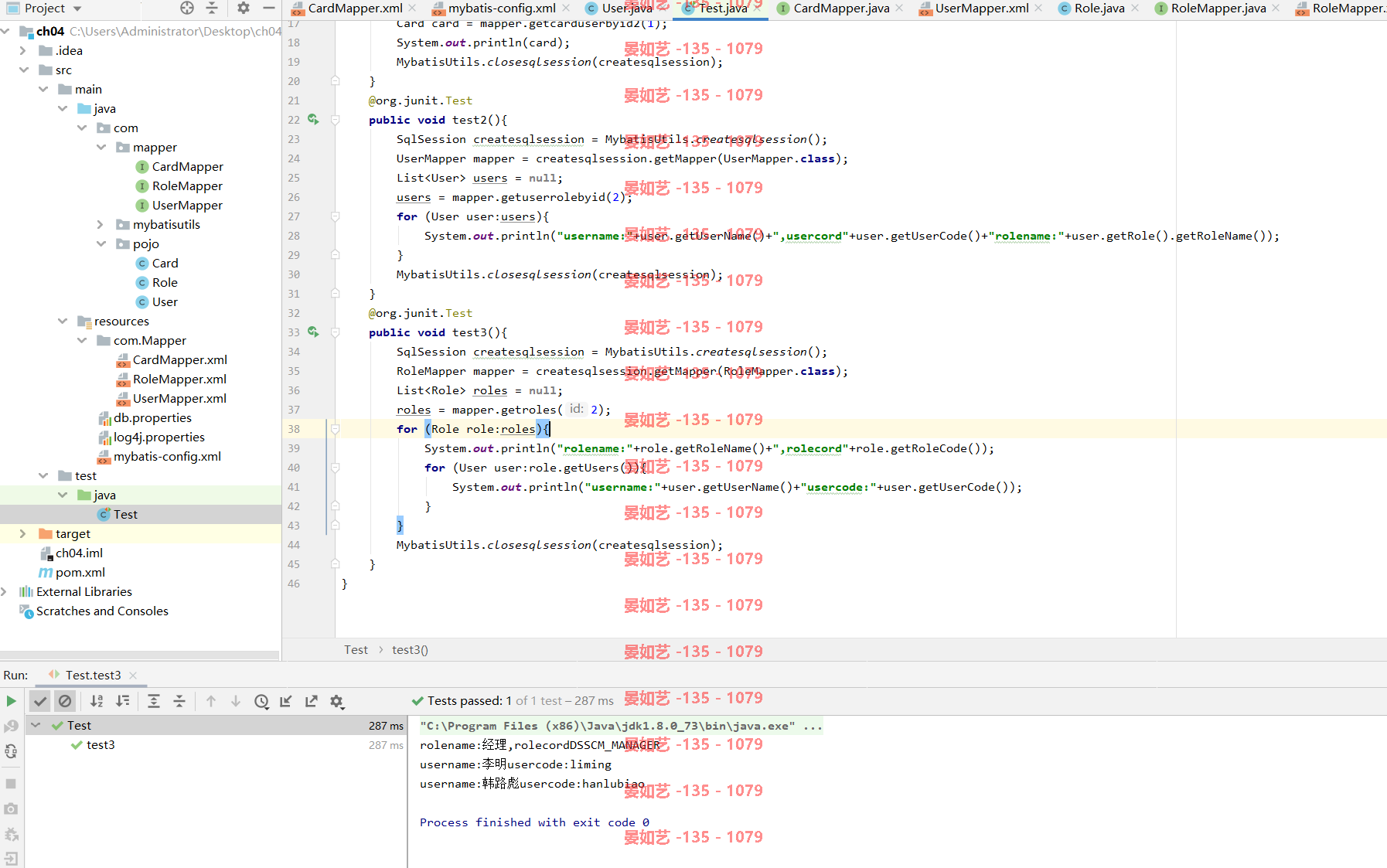Click Rerun Failed Tests icon
This screenshot has height=868, width=1387.
pyautogui.click(x=11, y=727)
